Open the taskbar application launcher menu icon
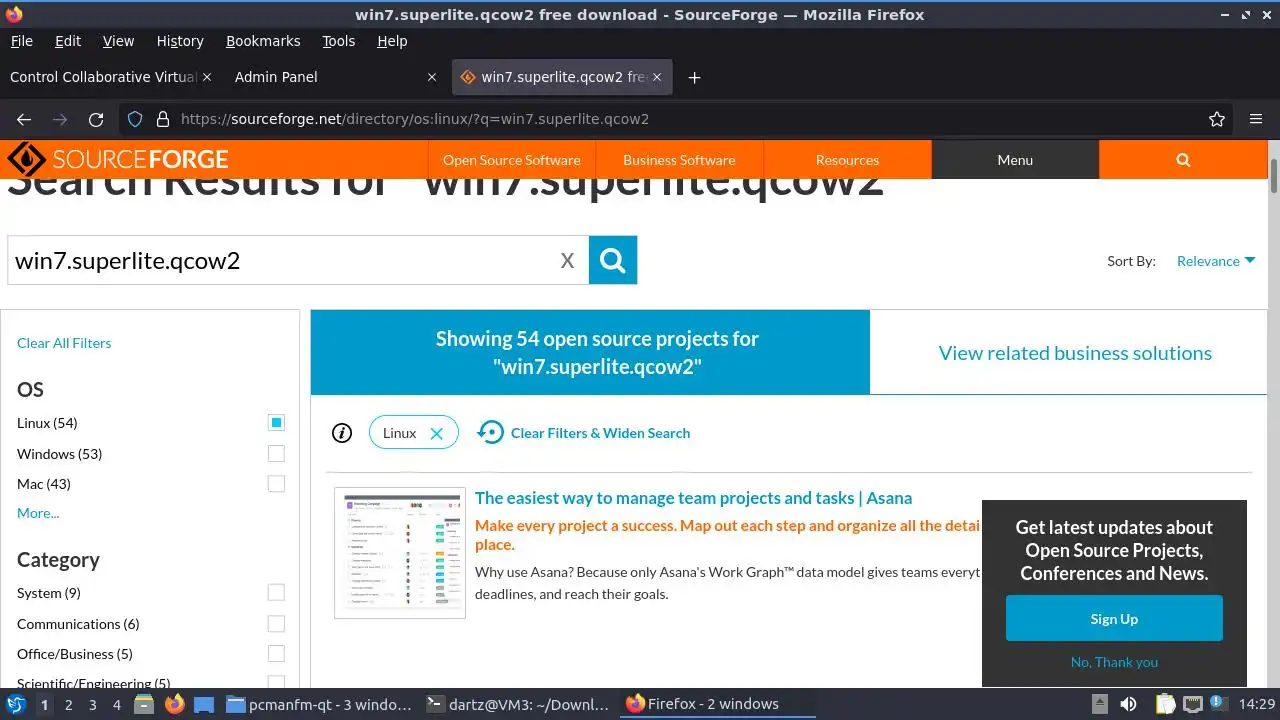This screenshot has width=1280, height=720. (x=16, y=704)
